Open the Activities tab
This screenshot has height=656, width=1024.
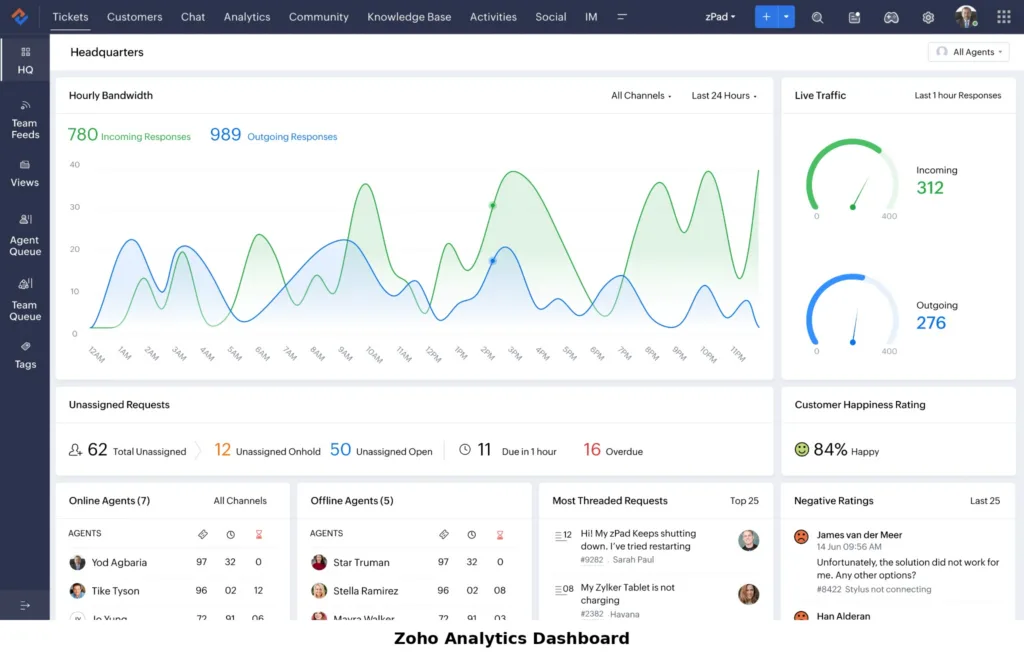pyautogui.click(x=493, y=17)
